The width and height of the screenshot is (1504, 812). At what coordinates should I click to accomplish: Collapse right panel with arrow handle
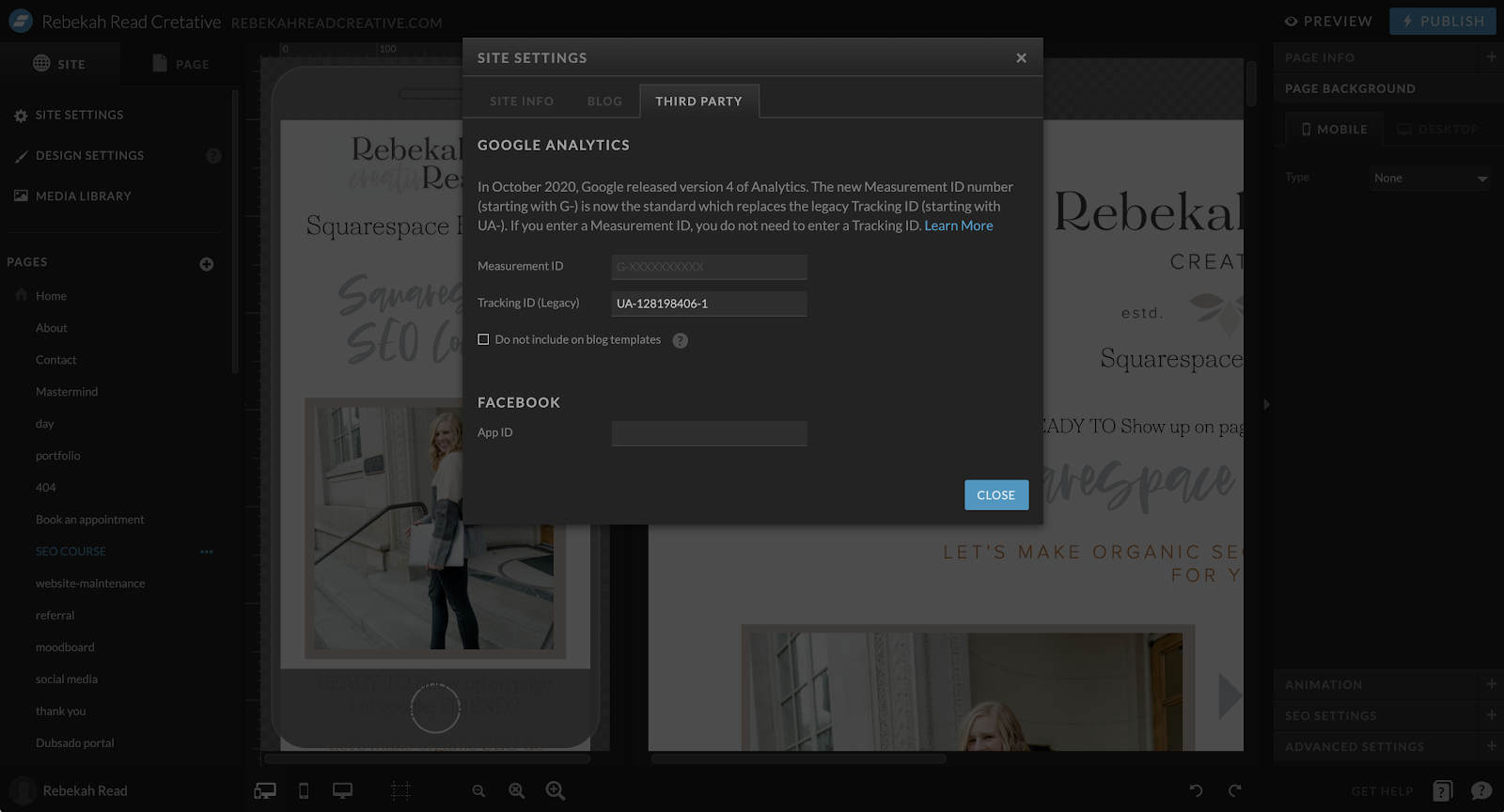[x=1266, y=405]
